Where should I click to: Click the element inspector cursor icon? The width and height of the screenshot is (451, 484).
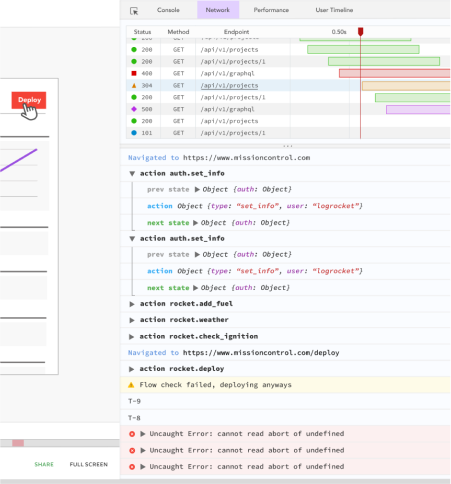[134, 11]
